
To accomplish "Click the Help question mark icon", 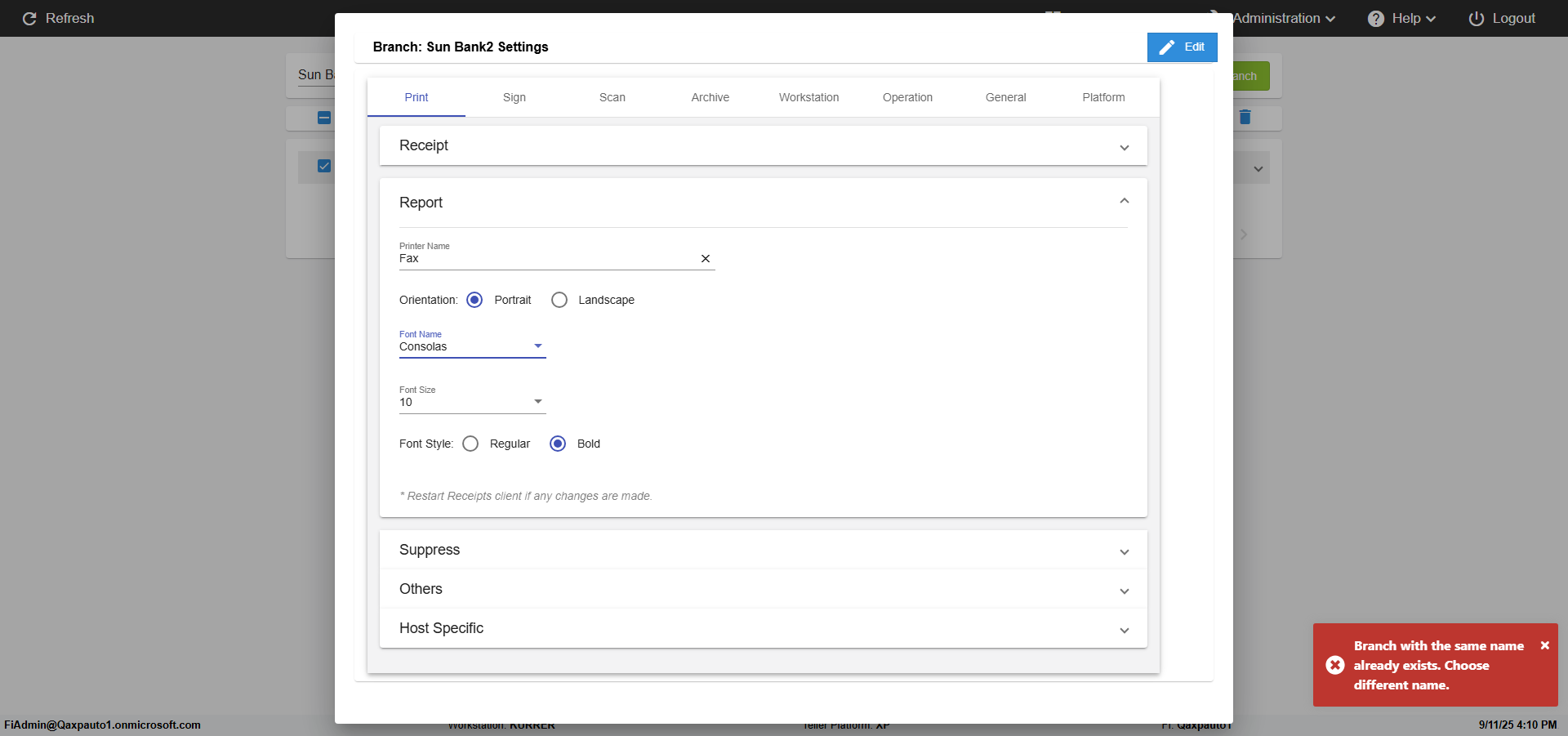I will (1376, 19).
